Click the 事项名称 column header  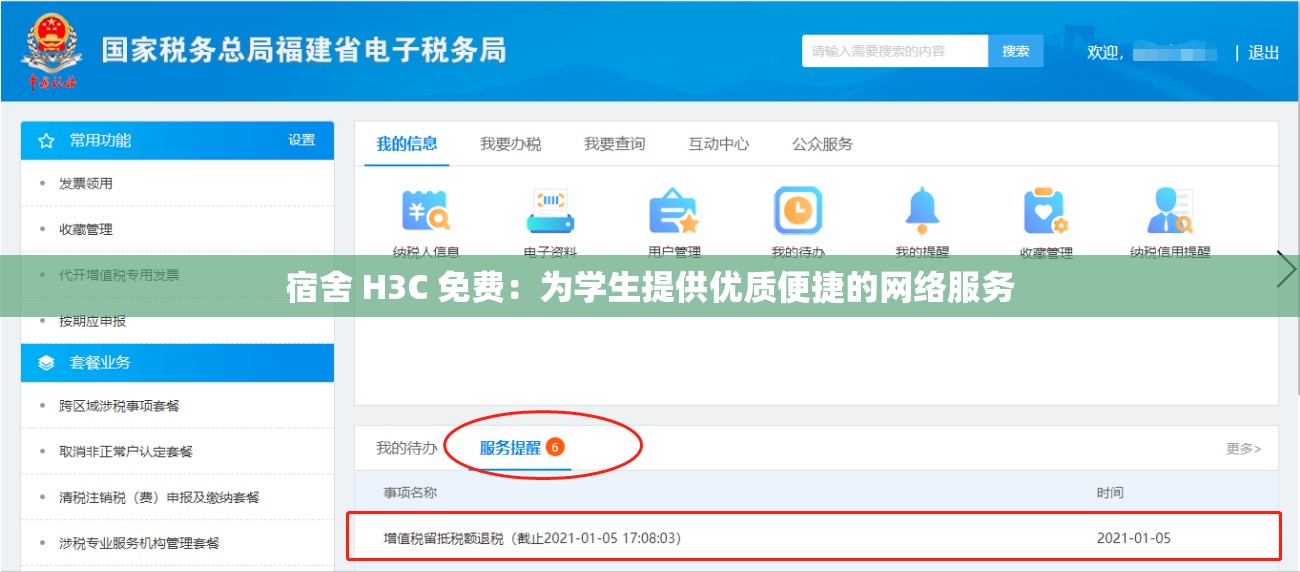click(x=410, y=493)
